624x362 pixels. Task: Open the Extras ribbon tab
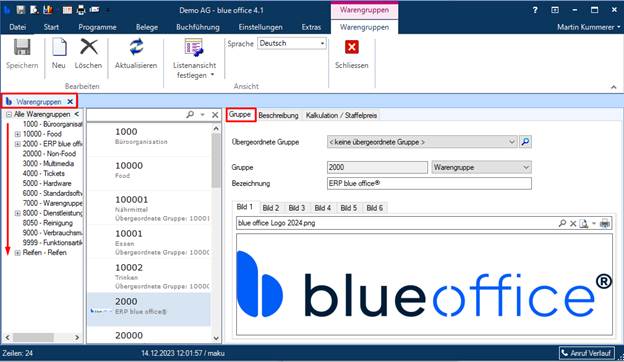(x=311, y=27)
